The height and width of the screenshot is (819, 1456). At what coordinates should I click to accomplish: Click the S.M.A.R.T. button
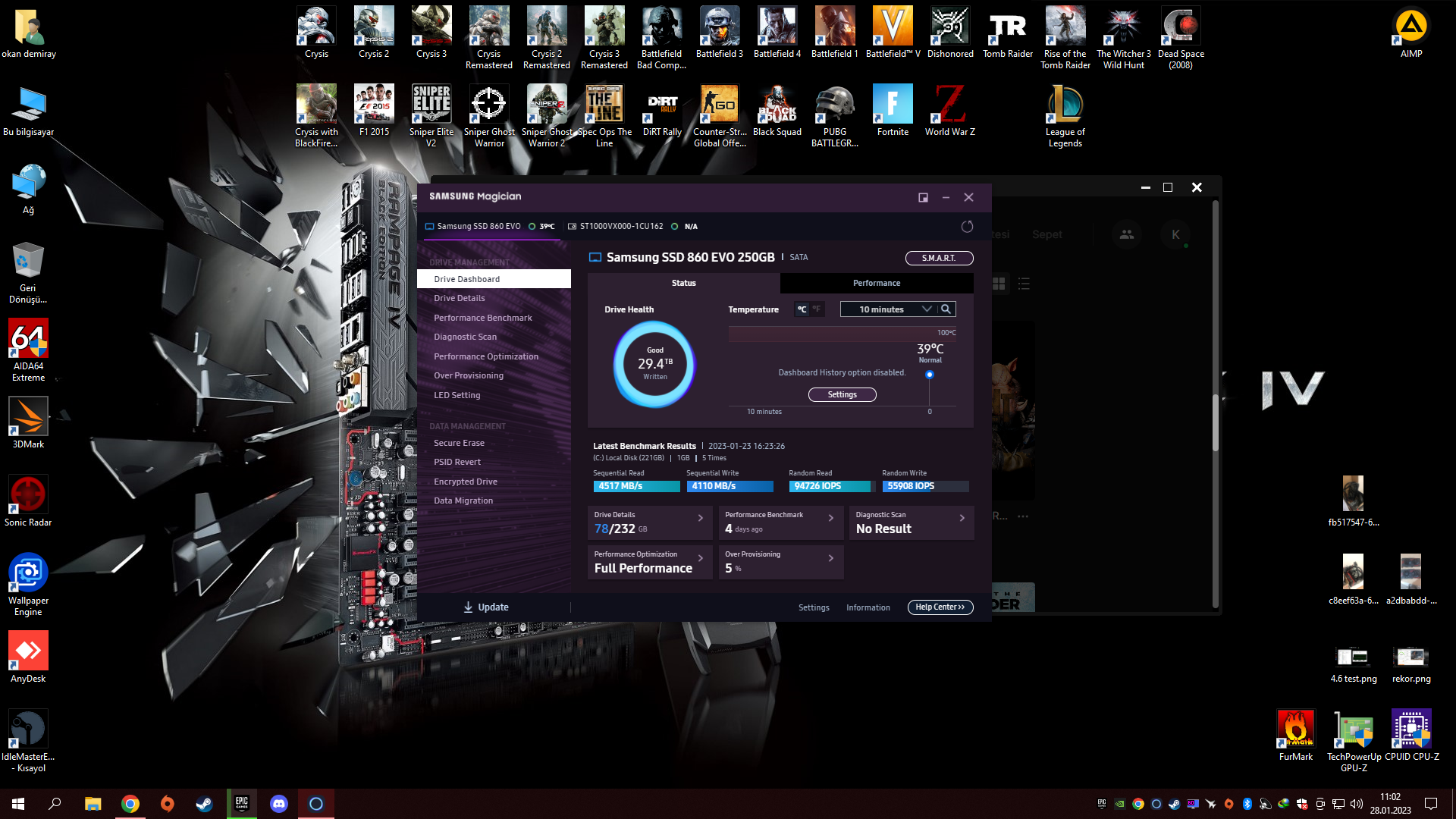[938, 259]
